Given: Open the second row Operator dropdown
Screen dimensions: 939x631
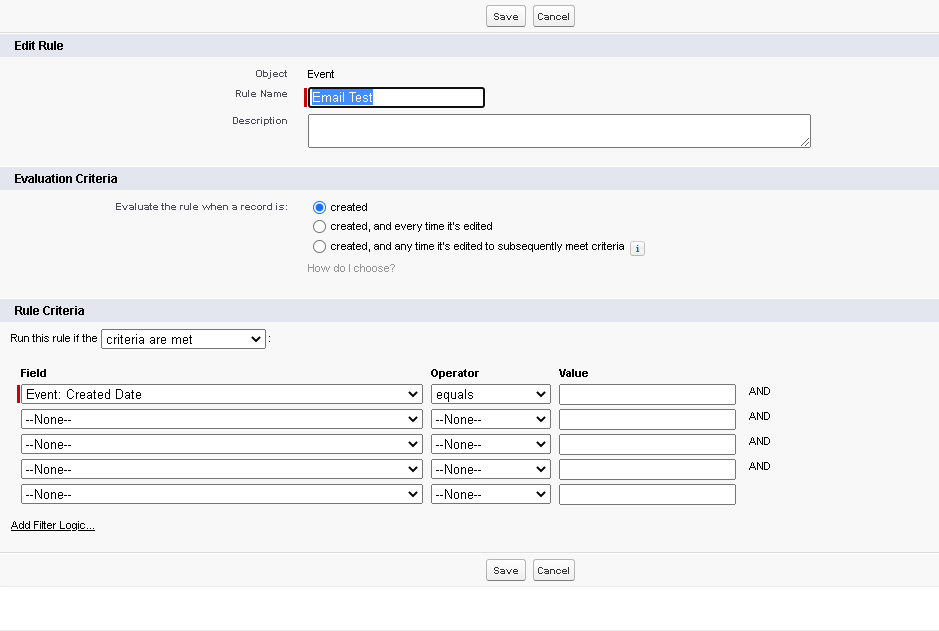Looking at the screenshot, I should tap(490, 420).
